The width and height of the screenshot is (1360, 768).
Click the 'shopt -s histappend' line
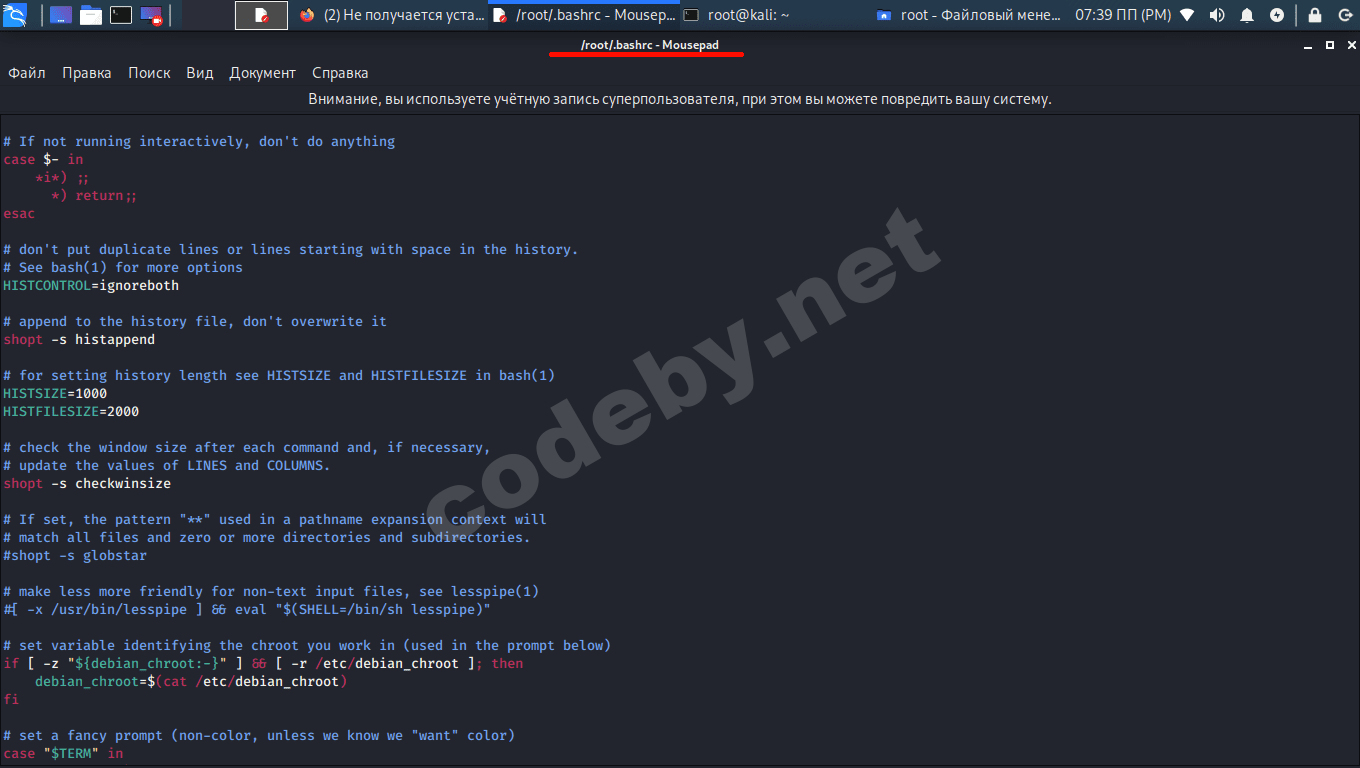[79, 339]
